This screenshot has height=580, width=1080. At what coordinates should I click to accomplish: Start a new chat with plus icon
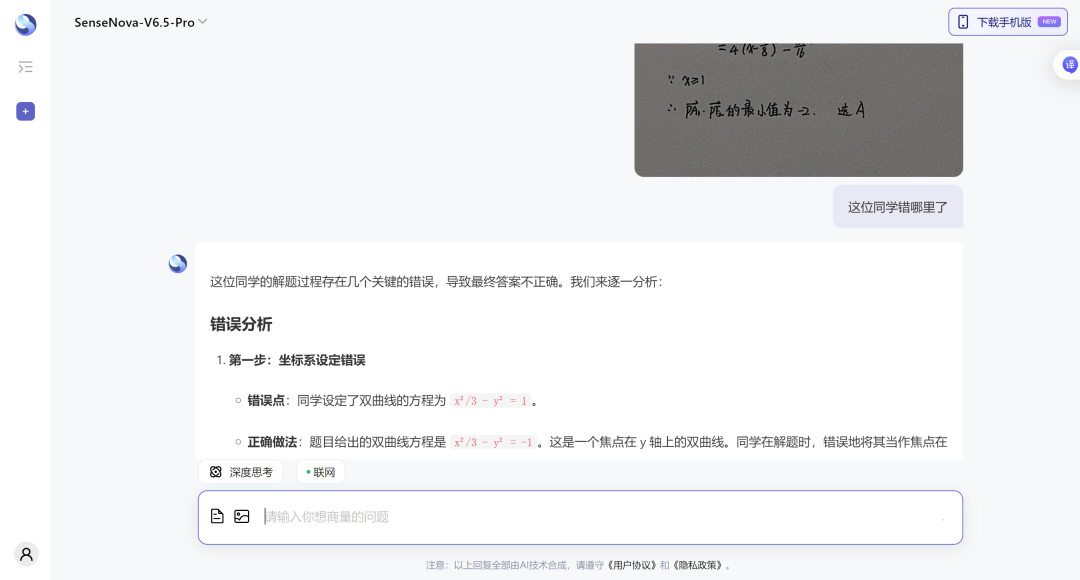(x=25, y=112)
